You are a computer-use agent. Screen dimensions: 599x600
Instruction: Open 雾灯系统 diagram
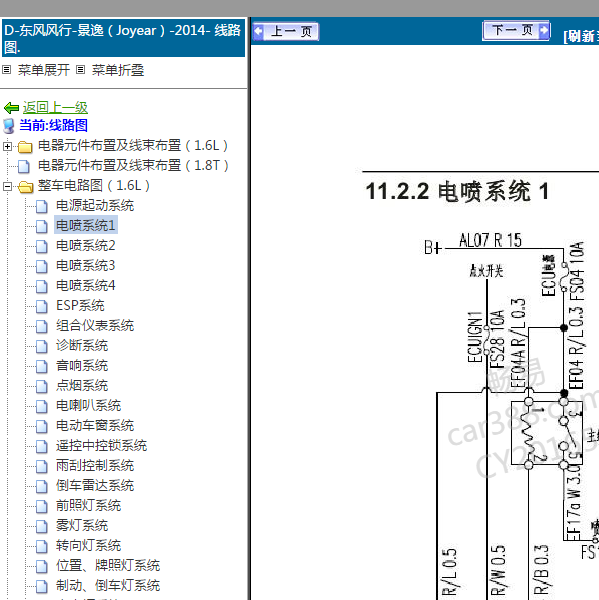tap(82, 525)
